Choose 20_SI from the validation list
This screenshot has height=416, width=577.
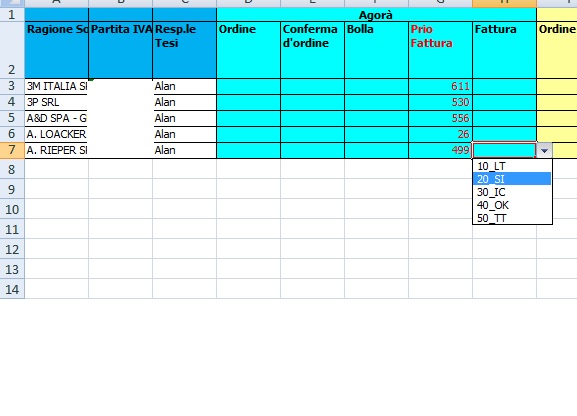[512, 179]
